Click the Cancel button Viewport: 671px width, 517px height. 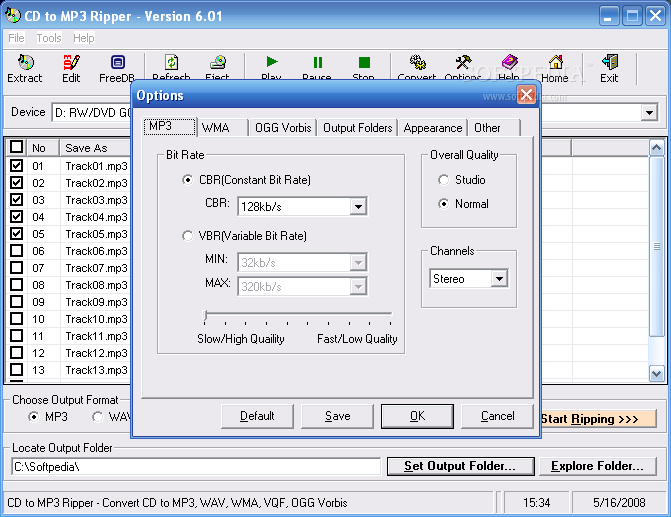[x=497, y=416]
